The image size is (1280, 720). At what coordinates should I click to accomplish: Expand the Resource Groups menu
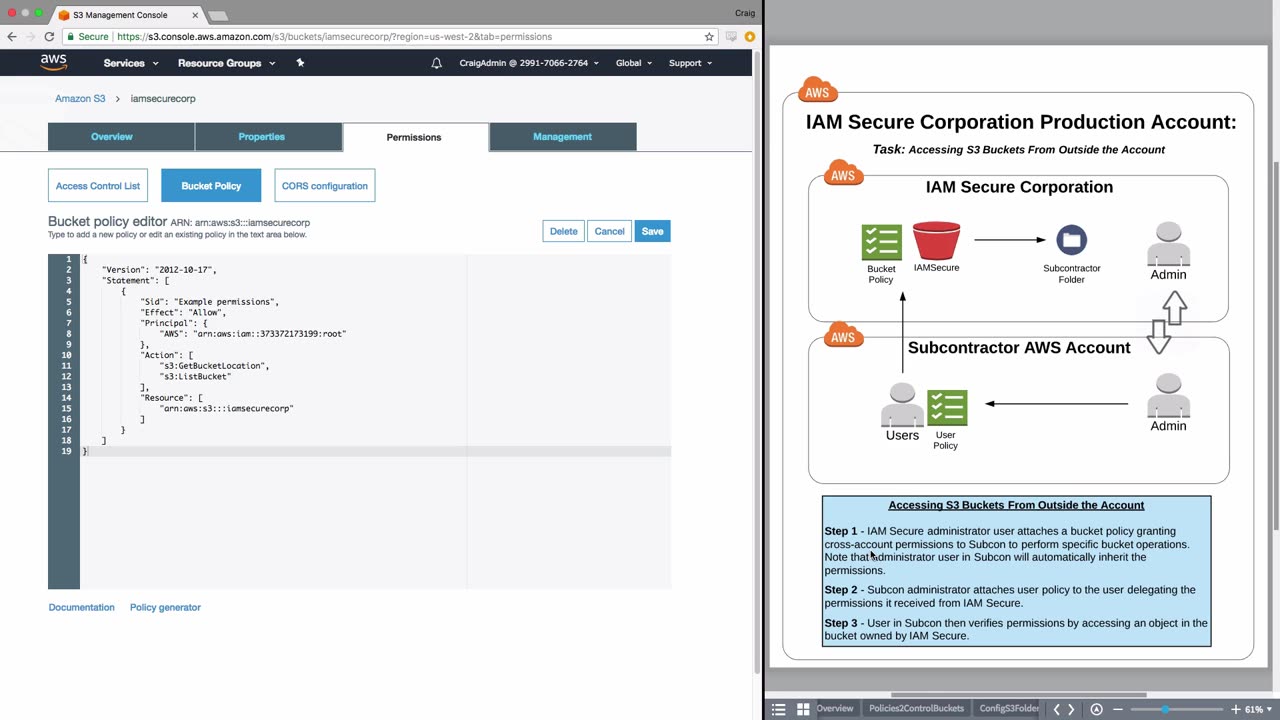[226, 63]
